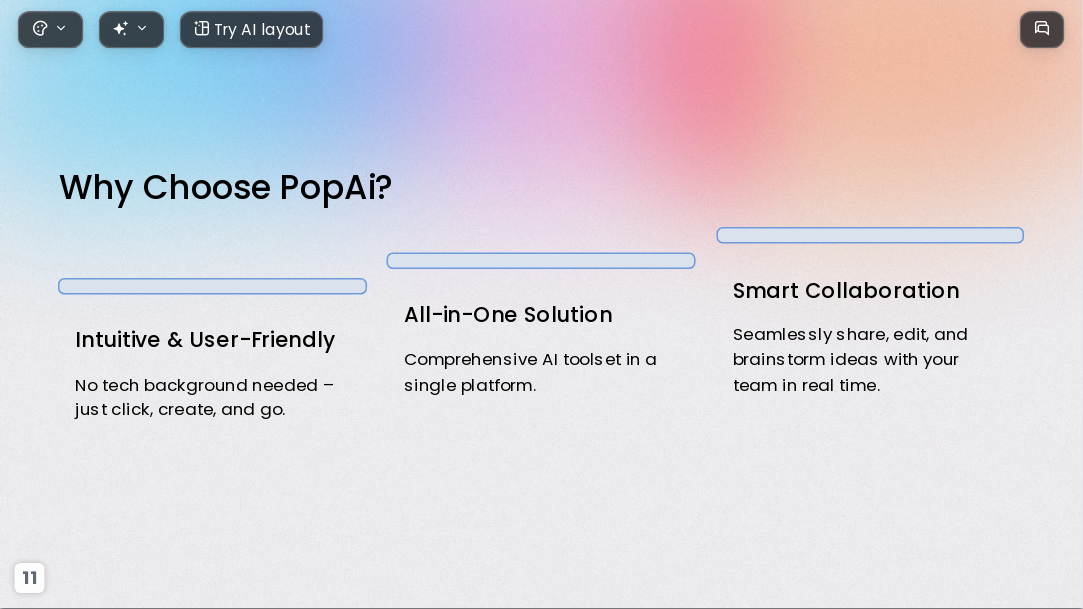Select bar above Smart Collaboration
The image size is (1083, 609).
[x=870, y=235]
